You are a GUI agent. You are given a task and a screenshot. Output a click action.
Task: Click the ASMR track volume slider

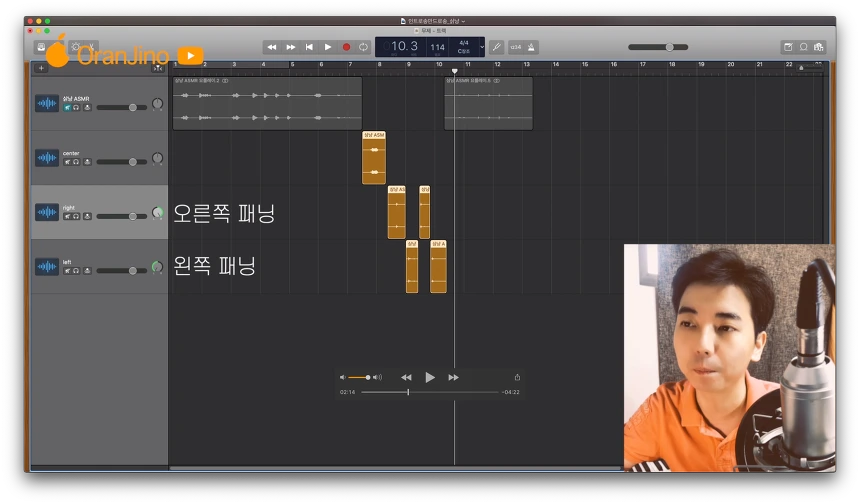click(122, 107)
